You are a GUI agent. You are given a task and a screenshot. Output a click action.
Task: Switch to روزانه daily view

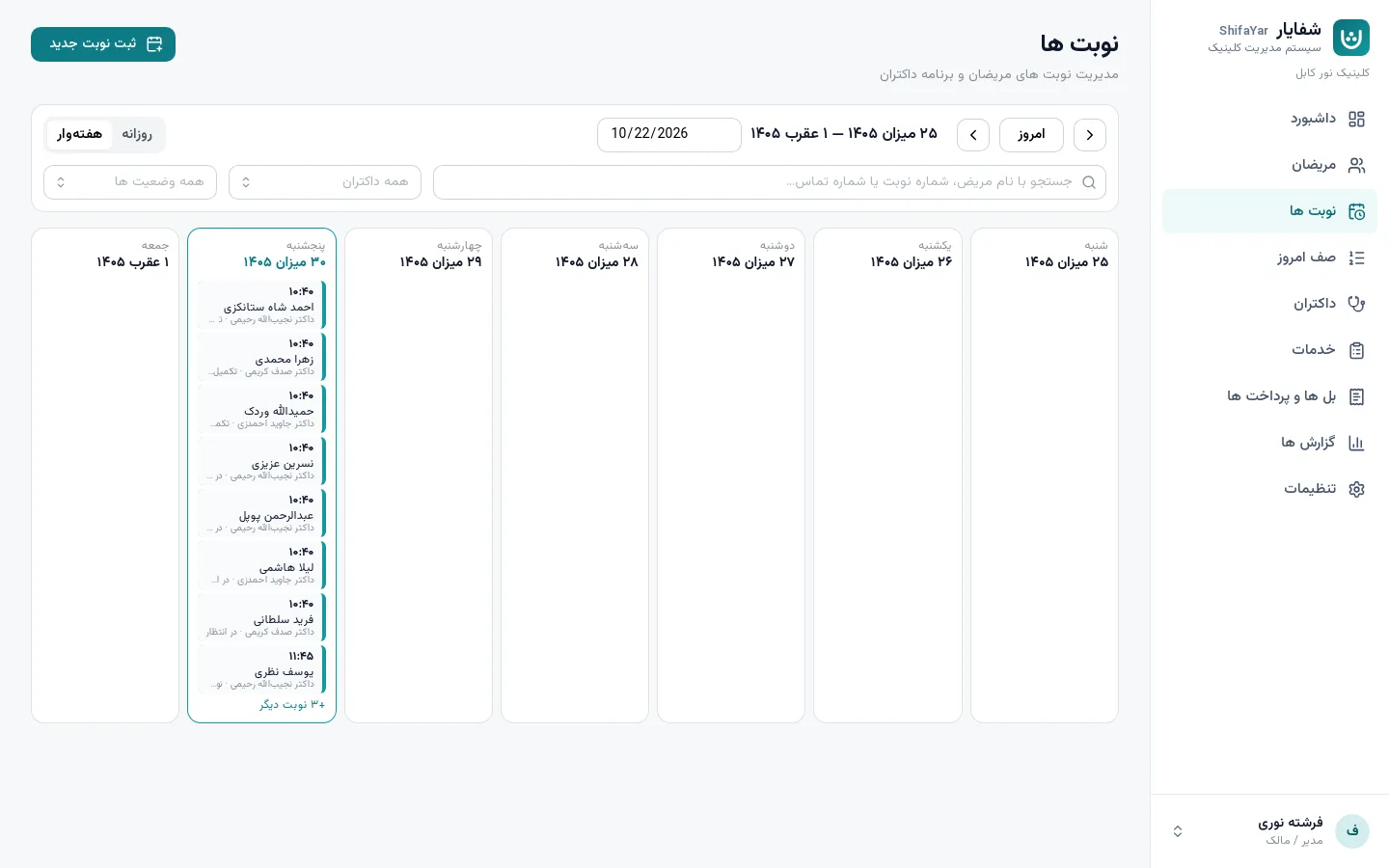pos(137,134)
